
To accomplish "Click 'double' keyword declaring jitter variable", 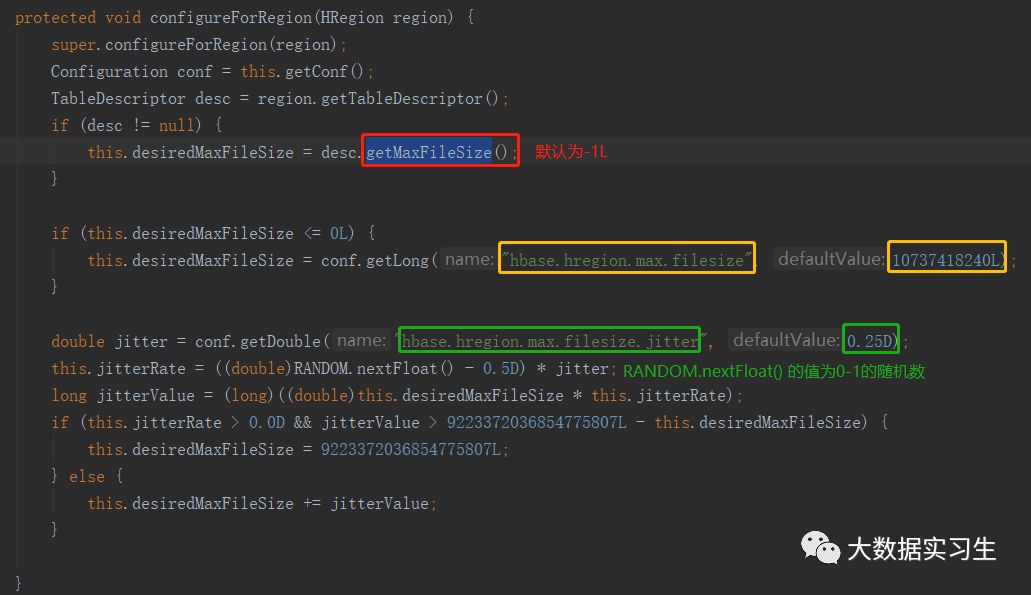I will tap(78, 341).
